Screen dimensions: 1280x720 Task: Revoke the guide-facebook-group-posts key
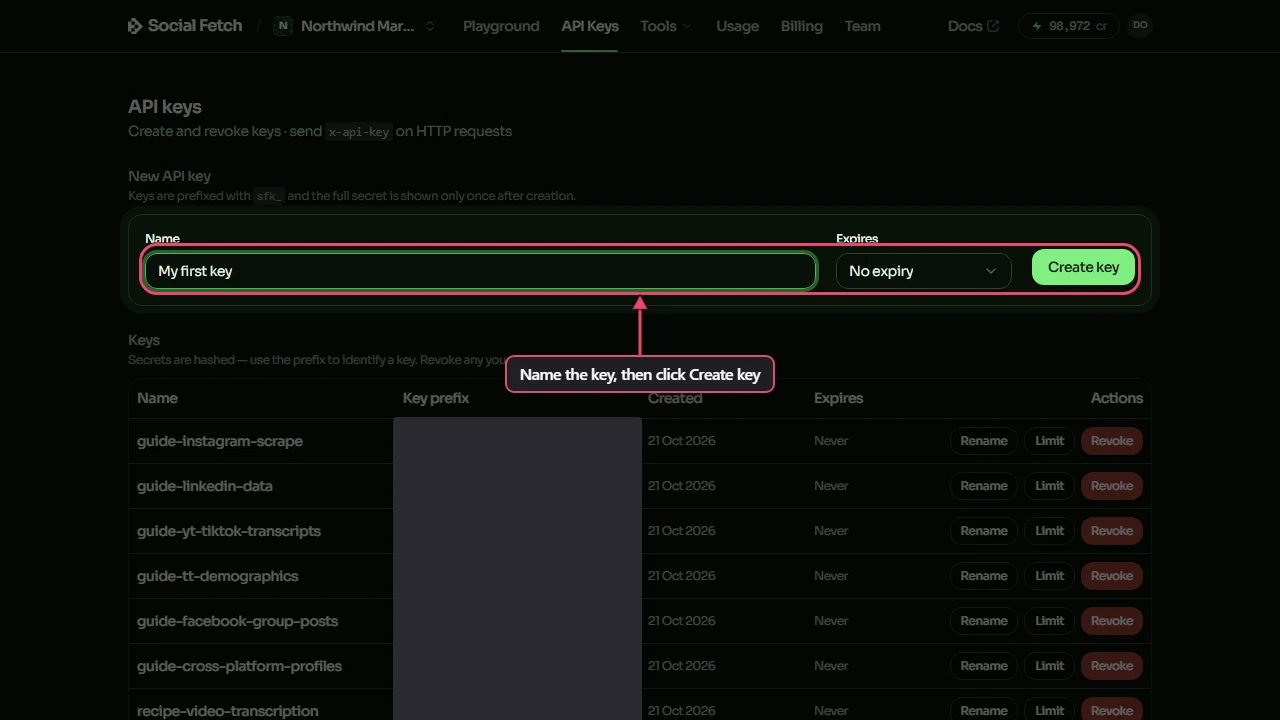coord(1112,621)
